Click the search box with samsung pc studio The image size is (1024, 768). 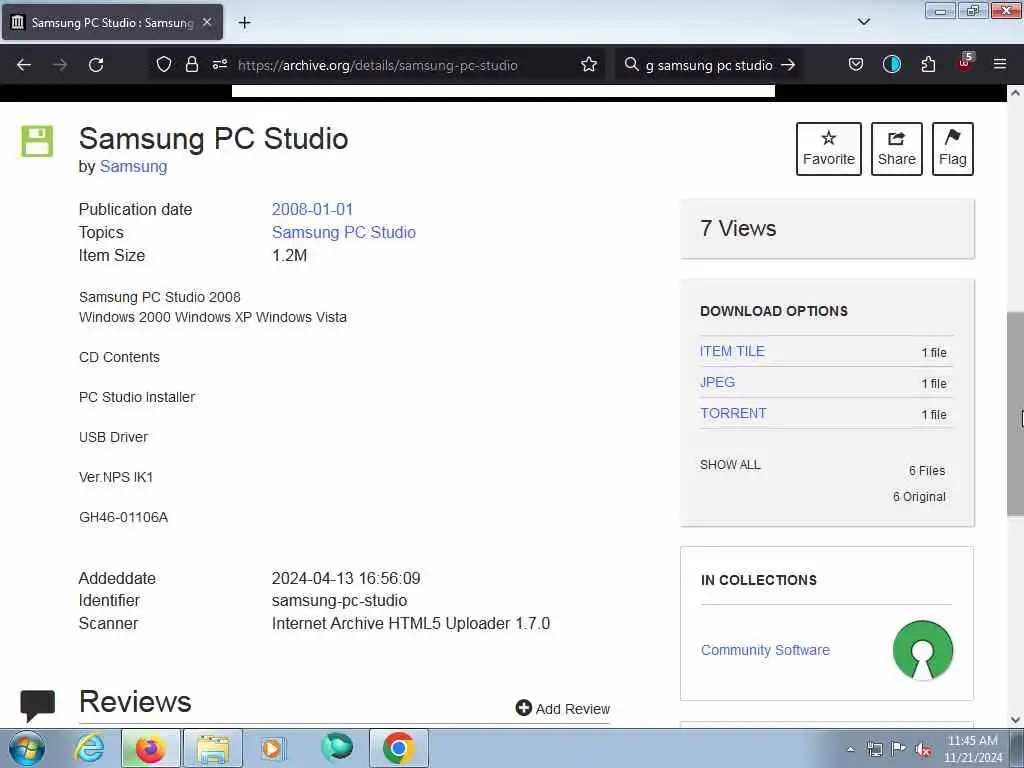[709, 65]
